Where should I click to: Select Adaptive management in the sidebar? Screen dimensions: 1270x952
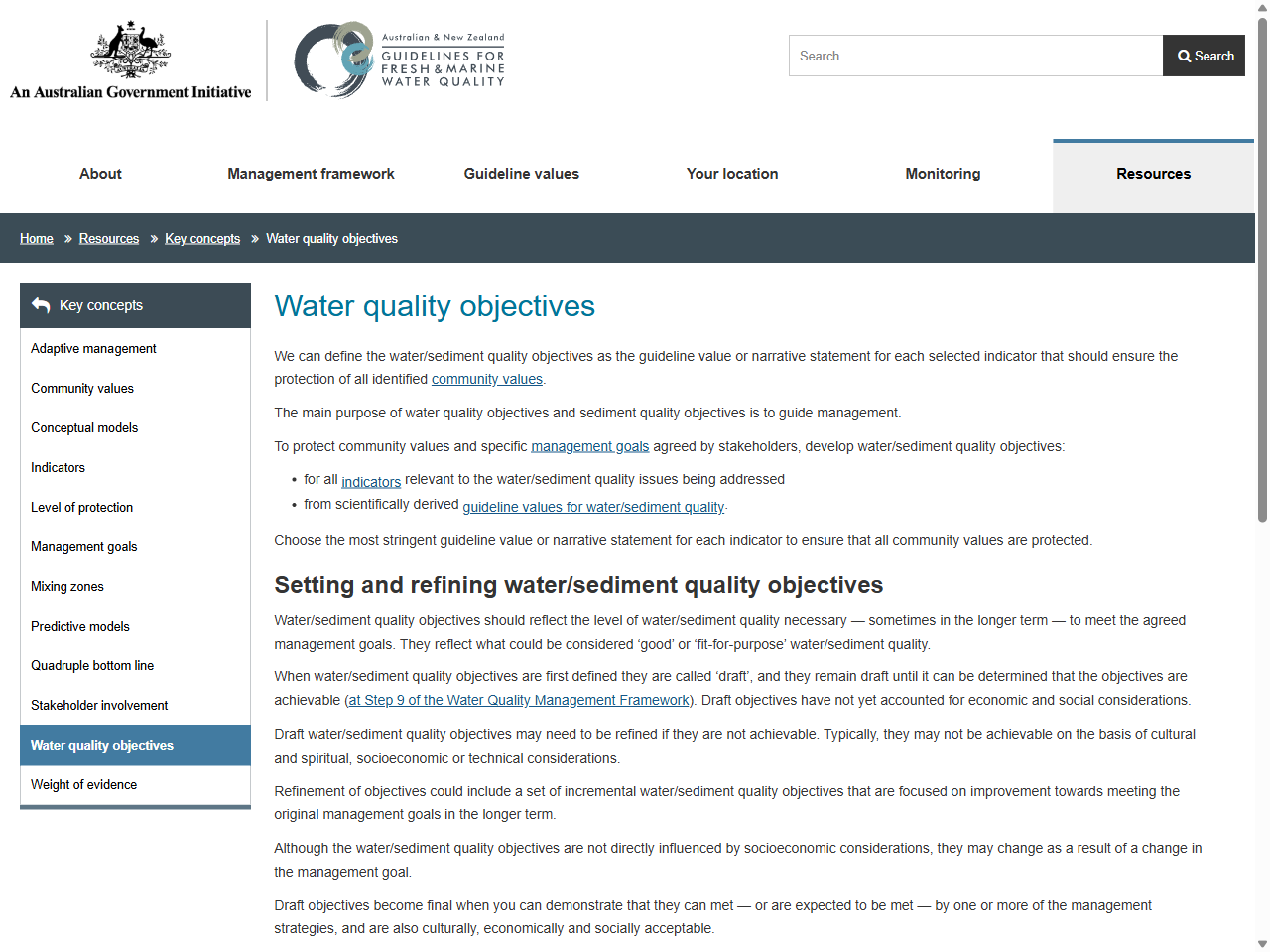(x=93, y=348)
